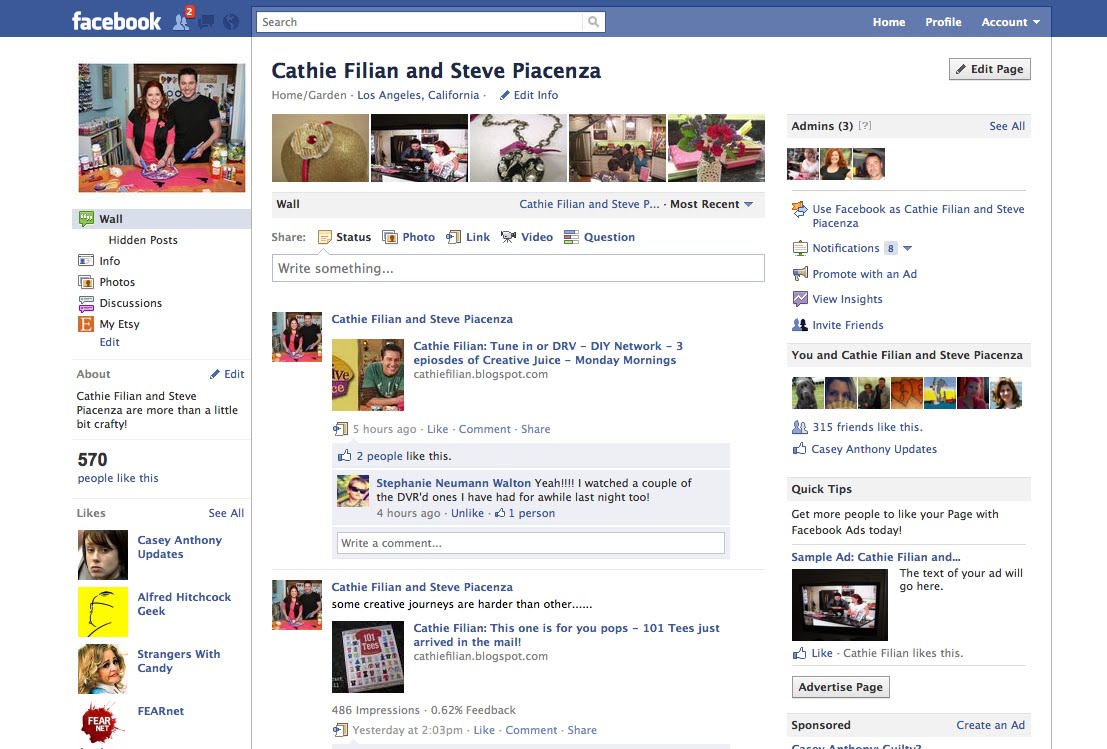Click Unlike on Stephanie's comment
Screen dimensions: 1107x749
(467, 513)
